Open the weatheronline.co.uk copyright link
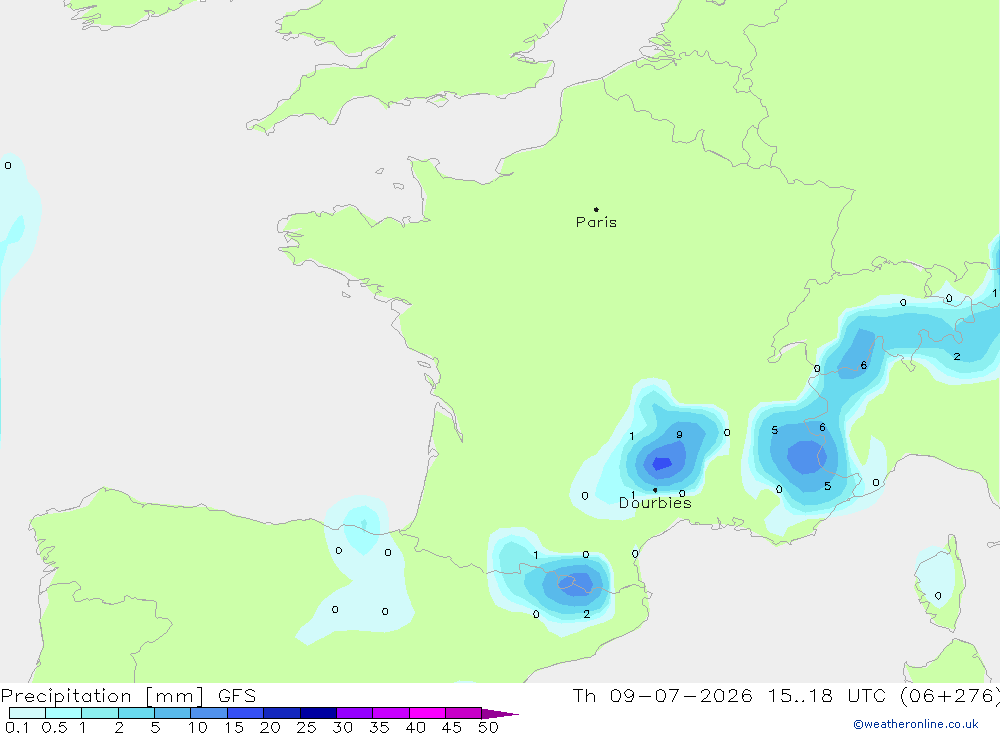This screenshot has width=1000, height=733. pos(916,724)
